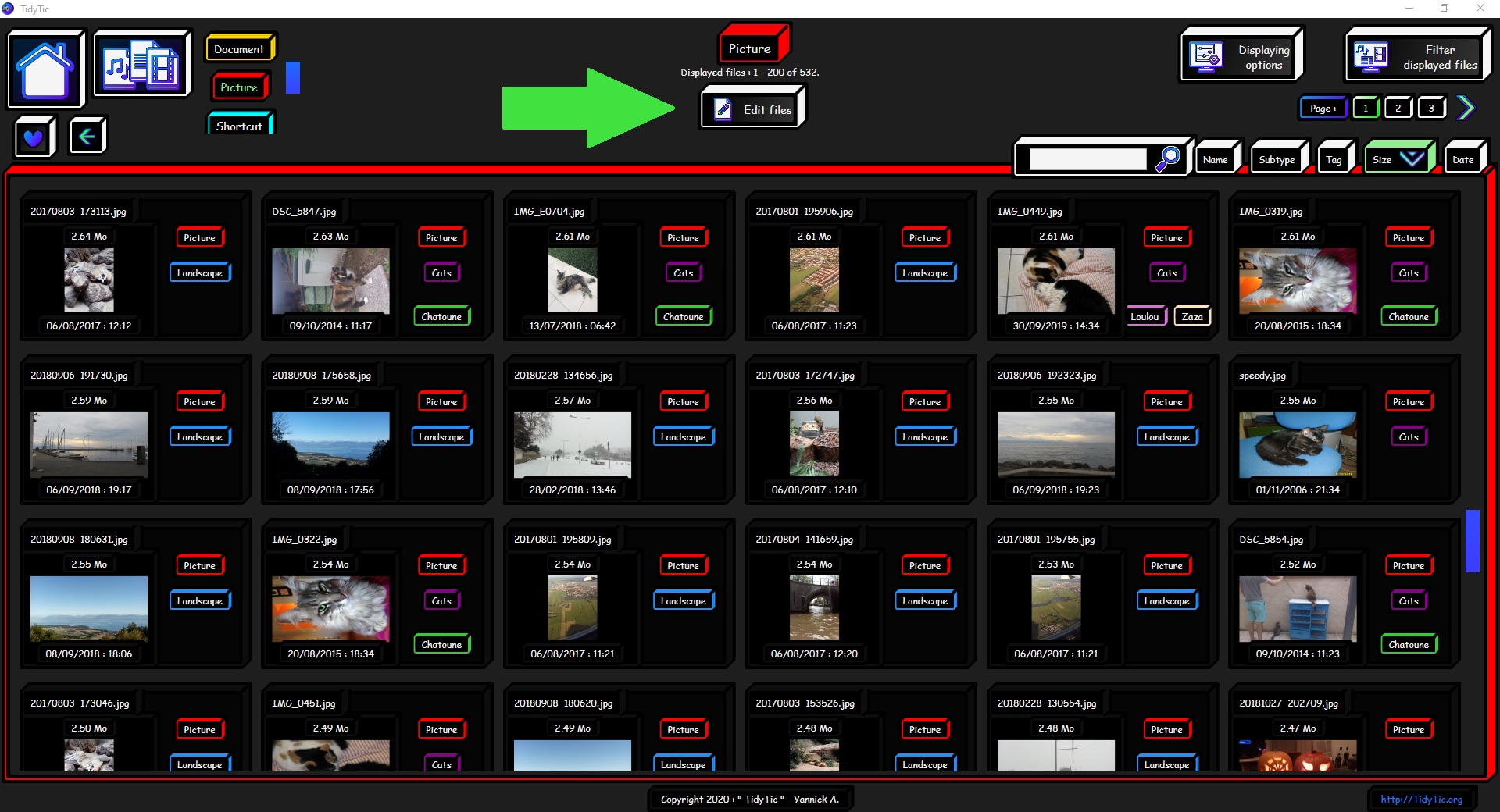The height and width of the screenshot is (812, 1500).
Task: Click Picture tag on 20170803 172747.jpg
Action: tap(925, 401)
